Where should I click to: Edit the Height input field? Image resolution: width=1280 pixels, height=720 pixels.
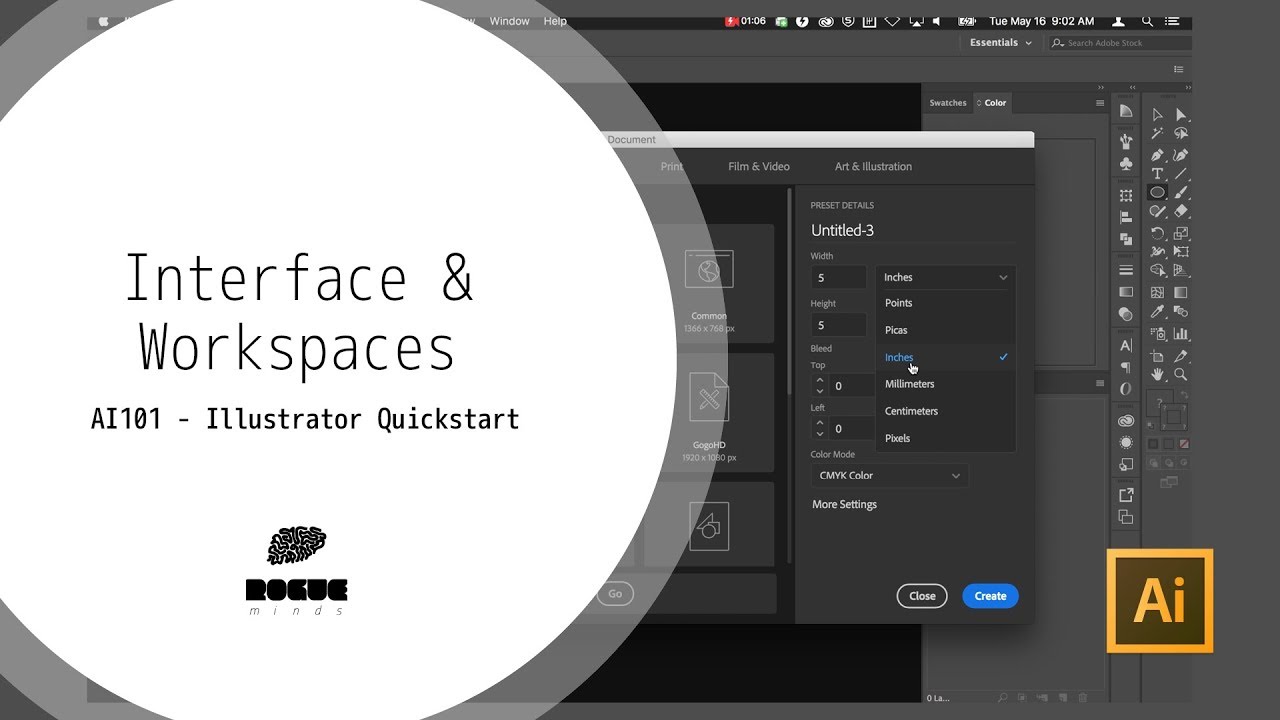839,325
